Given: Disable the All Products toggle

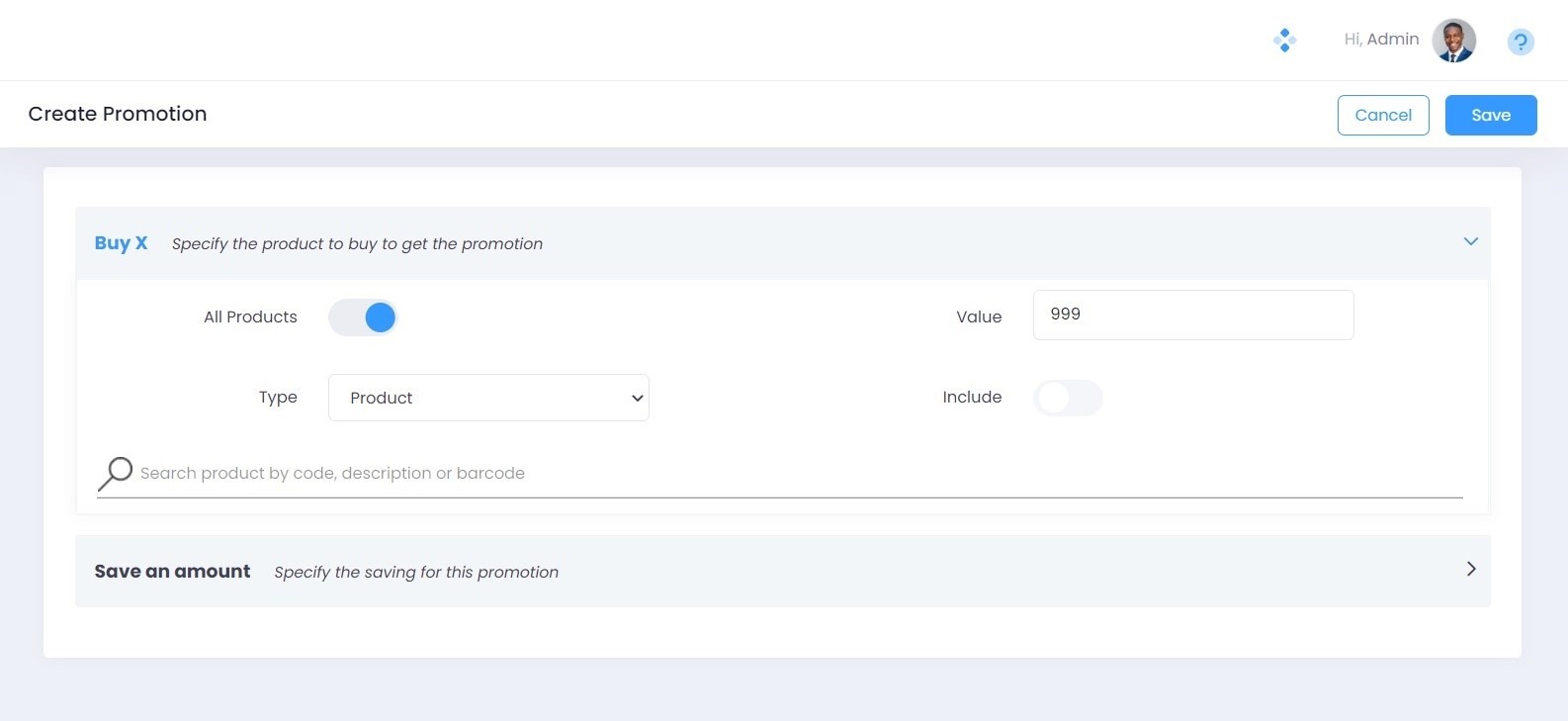Looking at the screenshot, I should (363, 317).
